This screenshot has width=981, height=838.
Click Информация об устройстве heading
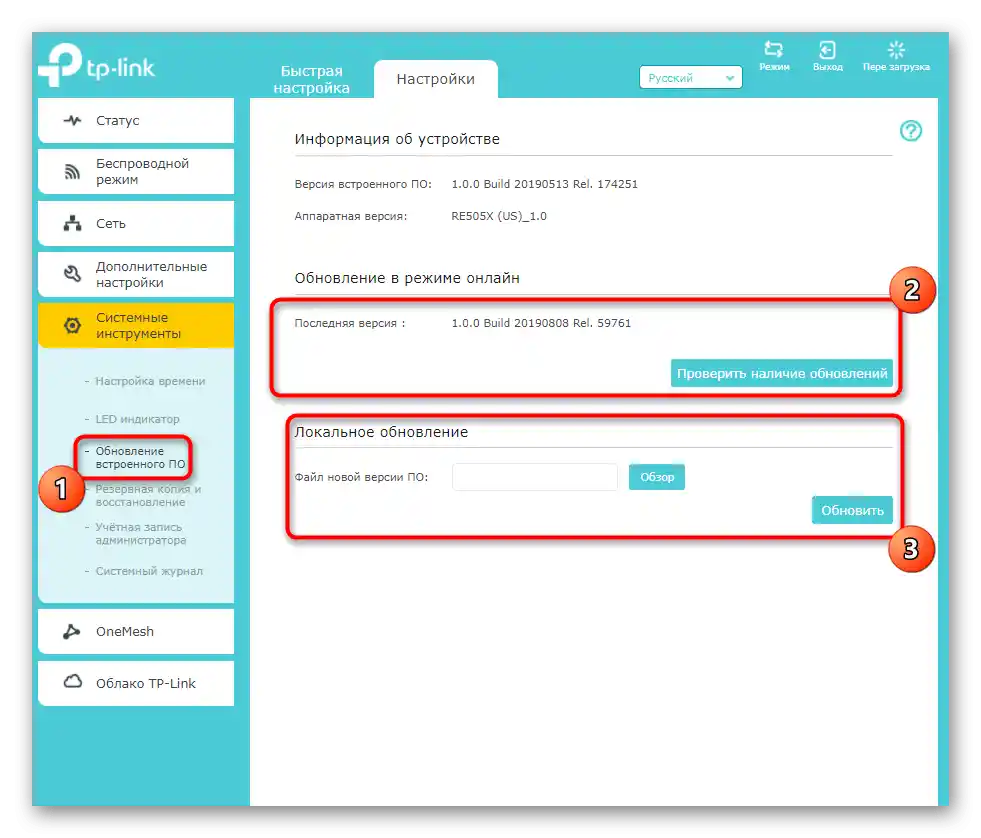[397, 139]
